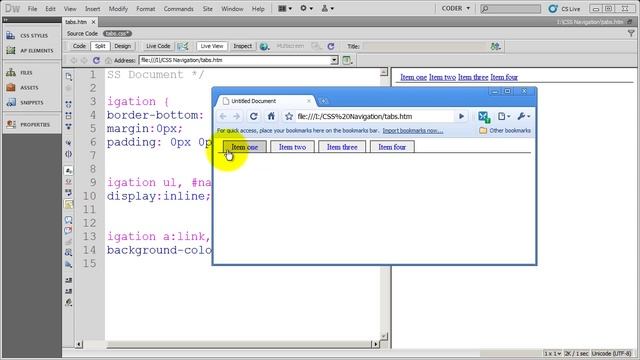Open the Modify menu

[118, 9]
